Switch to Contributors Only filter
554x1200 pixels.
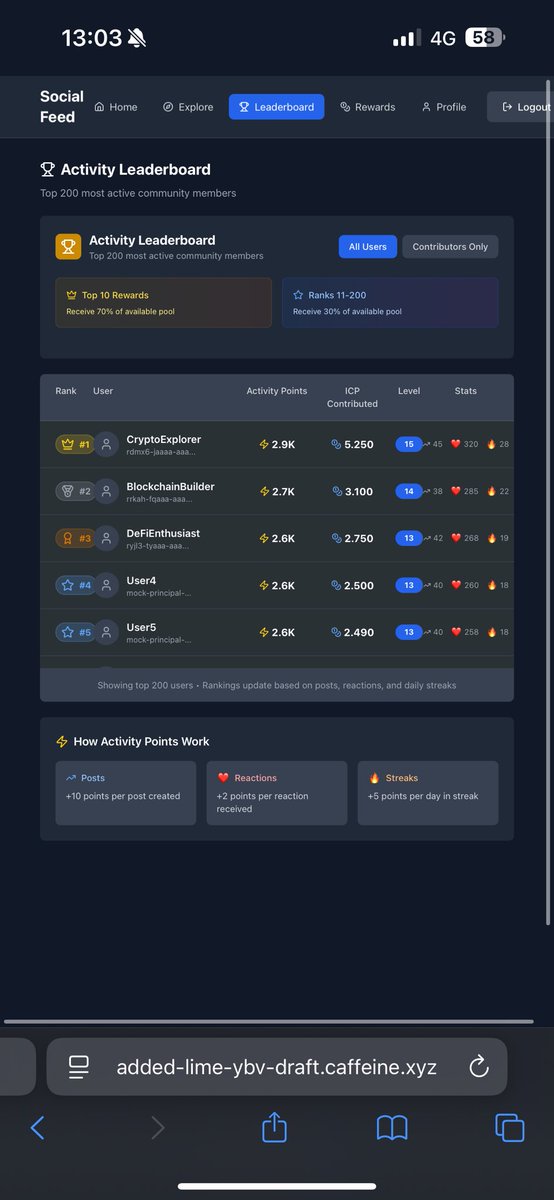tap(450, 247)
